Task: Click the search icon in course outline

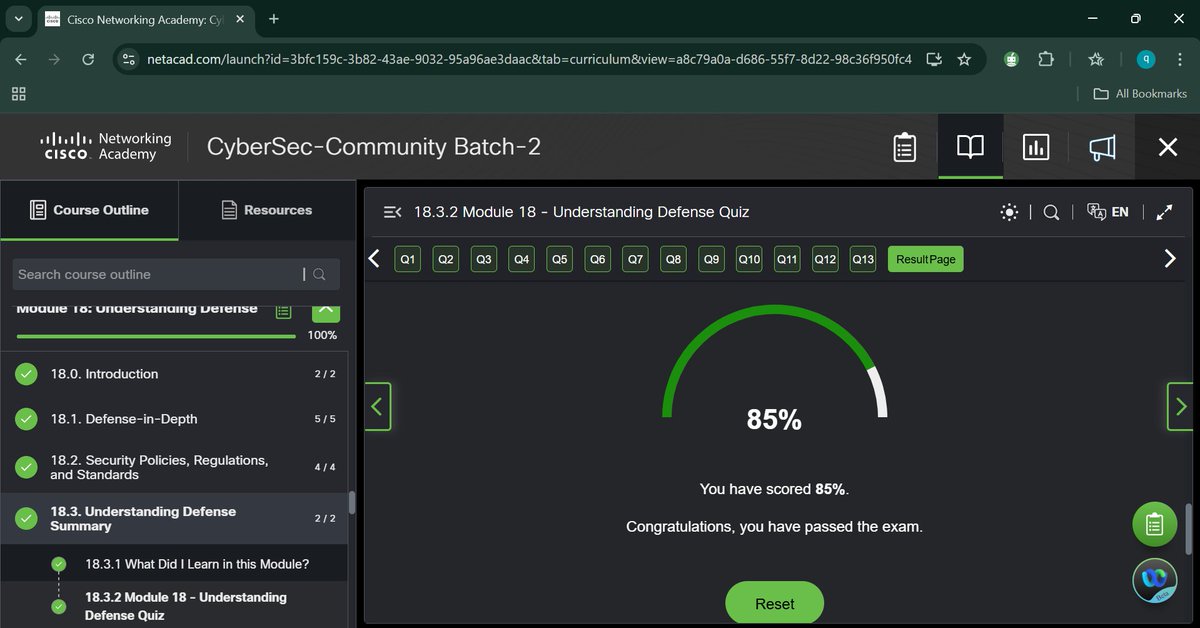Action: pyautogui.click(x=319, y=274)
